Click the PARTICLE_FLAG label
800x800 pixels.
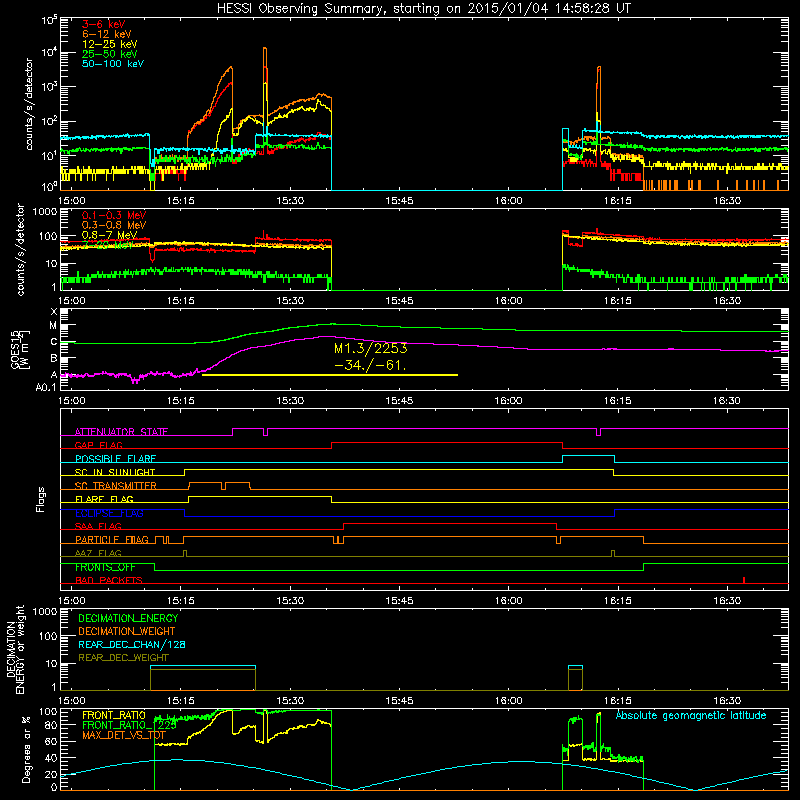(112, 539)
